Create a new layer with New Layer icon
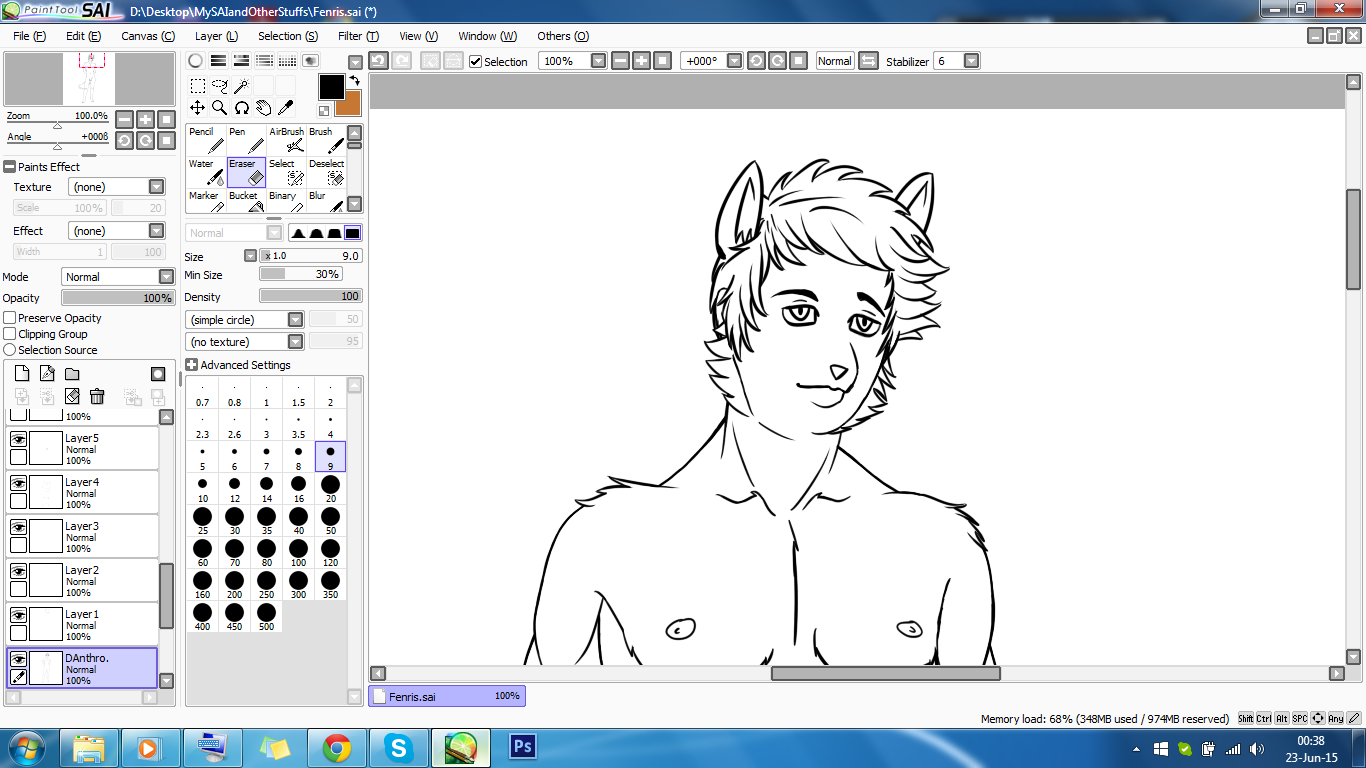Screen dimensions: 1366x768 21,374
